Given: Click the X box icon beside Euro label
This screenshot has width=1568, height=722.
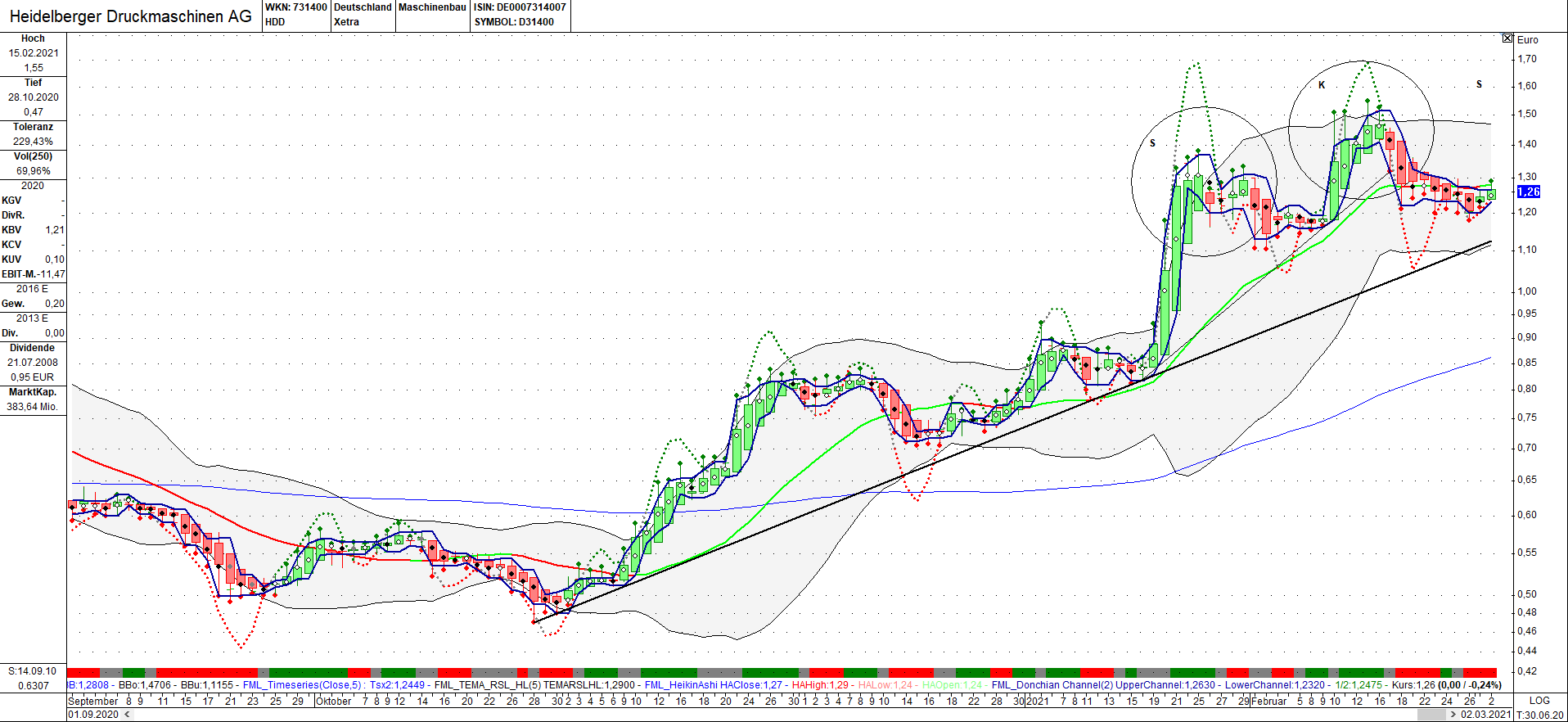Looking at the screenshot, I should pos(1507,38).
